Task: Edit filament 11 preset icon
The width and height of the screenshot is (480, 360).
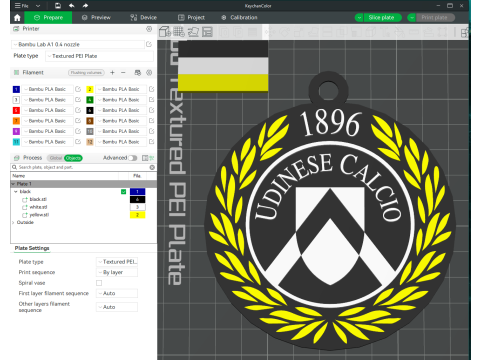Action: [x=78, y=142]
